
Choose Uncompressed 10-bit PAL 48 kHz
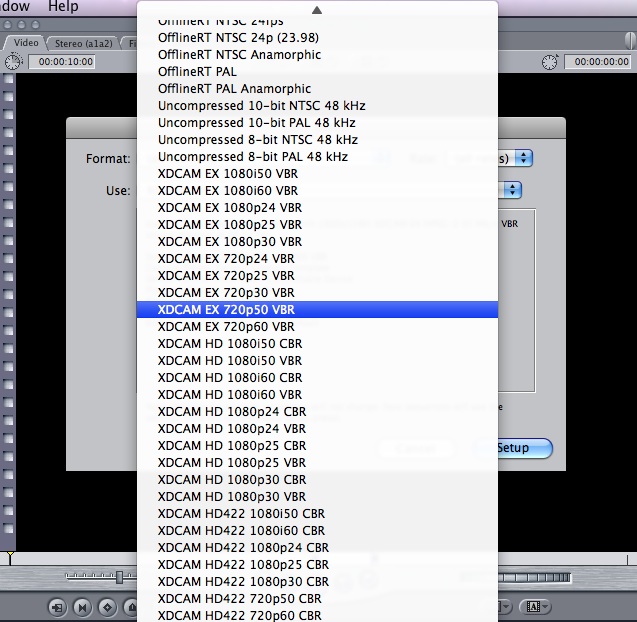coord(317,123)
